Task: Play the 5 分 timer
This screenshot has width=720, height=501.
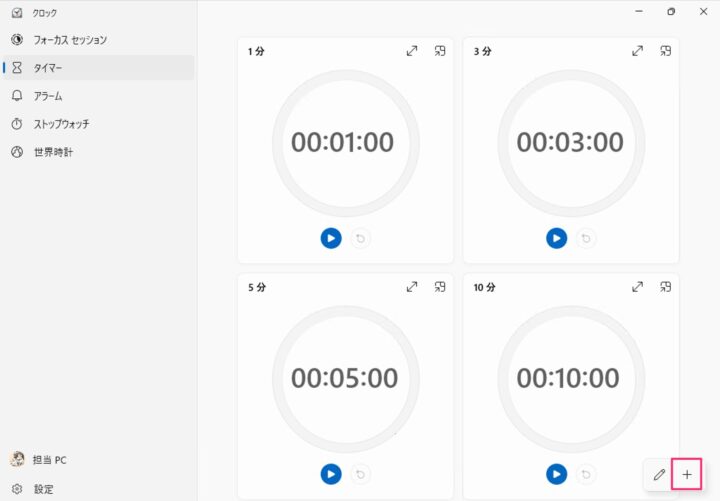Action: [x=331, y=474]
